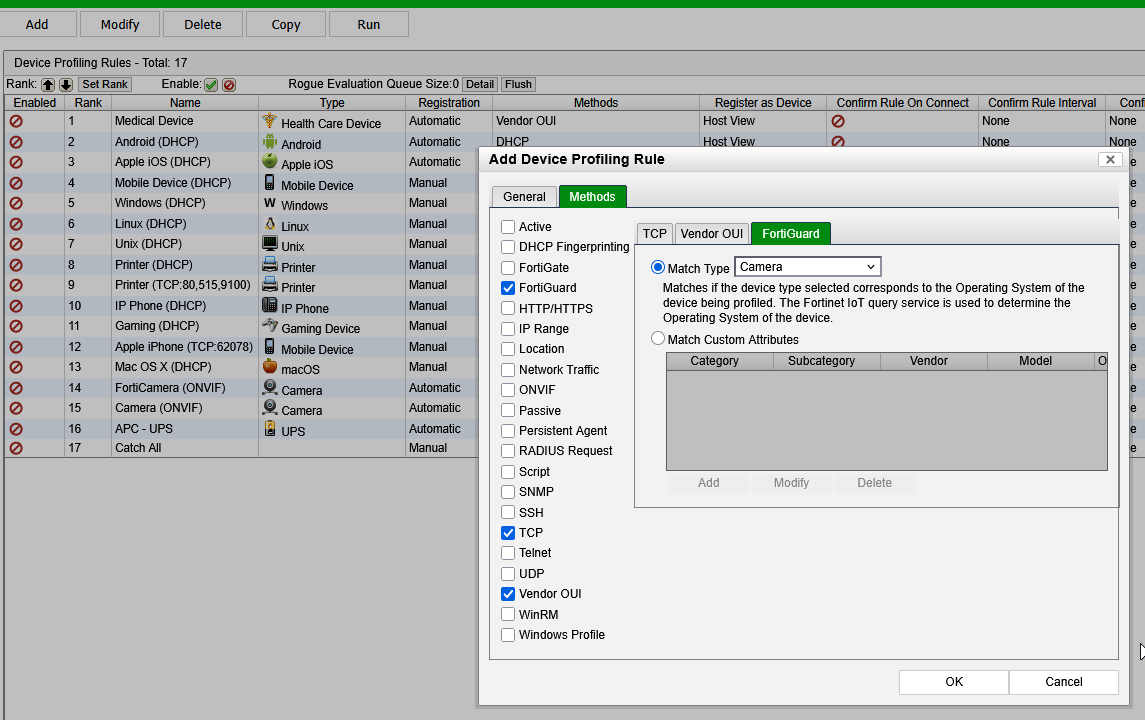Check DHCP Fingerprinting method

click(x=508, y=248)
